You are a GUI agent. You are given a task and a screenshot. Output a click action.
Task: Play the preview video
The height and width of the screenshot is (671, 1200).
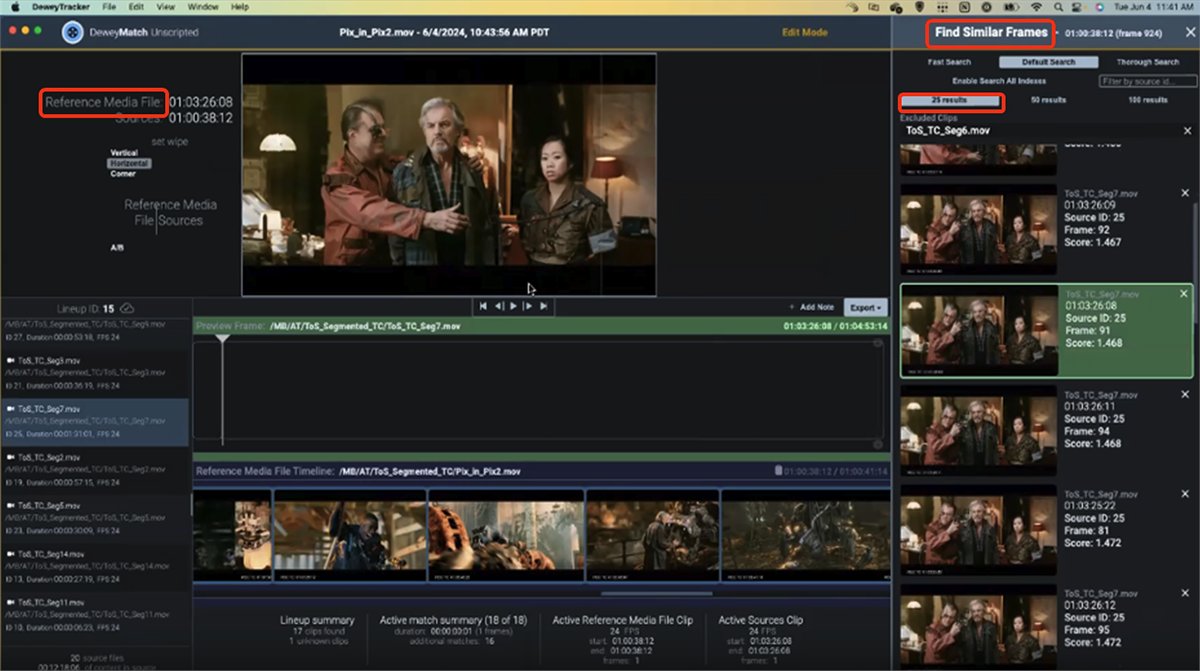click(x=513, y=306)
